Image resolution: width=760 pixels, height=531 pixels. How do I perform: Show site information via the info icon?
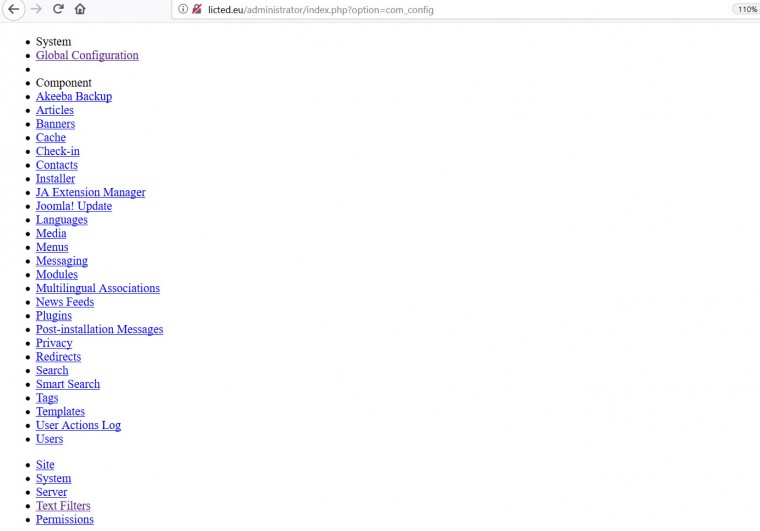[183, 9]
